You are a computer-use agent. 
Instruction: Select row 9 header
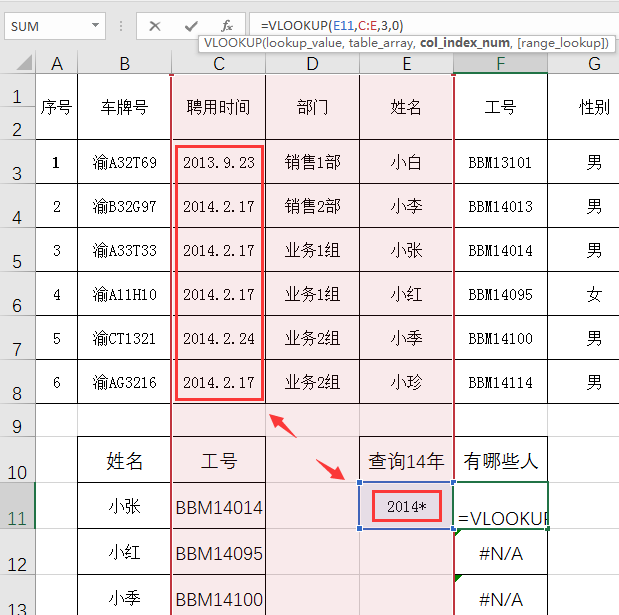17,420
